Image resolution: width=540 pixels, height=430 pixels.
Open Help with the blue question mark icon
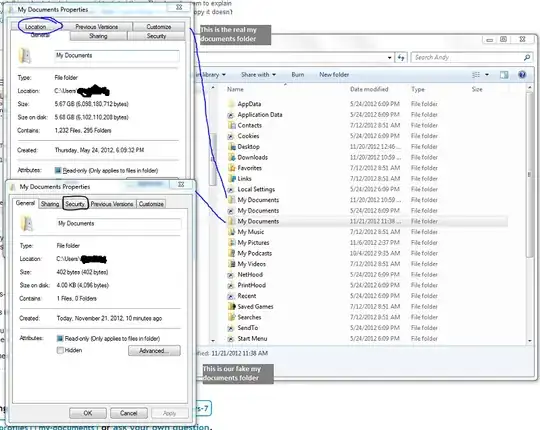click(x=522, y=75)
